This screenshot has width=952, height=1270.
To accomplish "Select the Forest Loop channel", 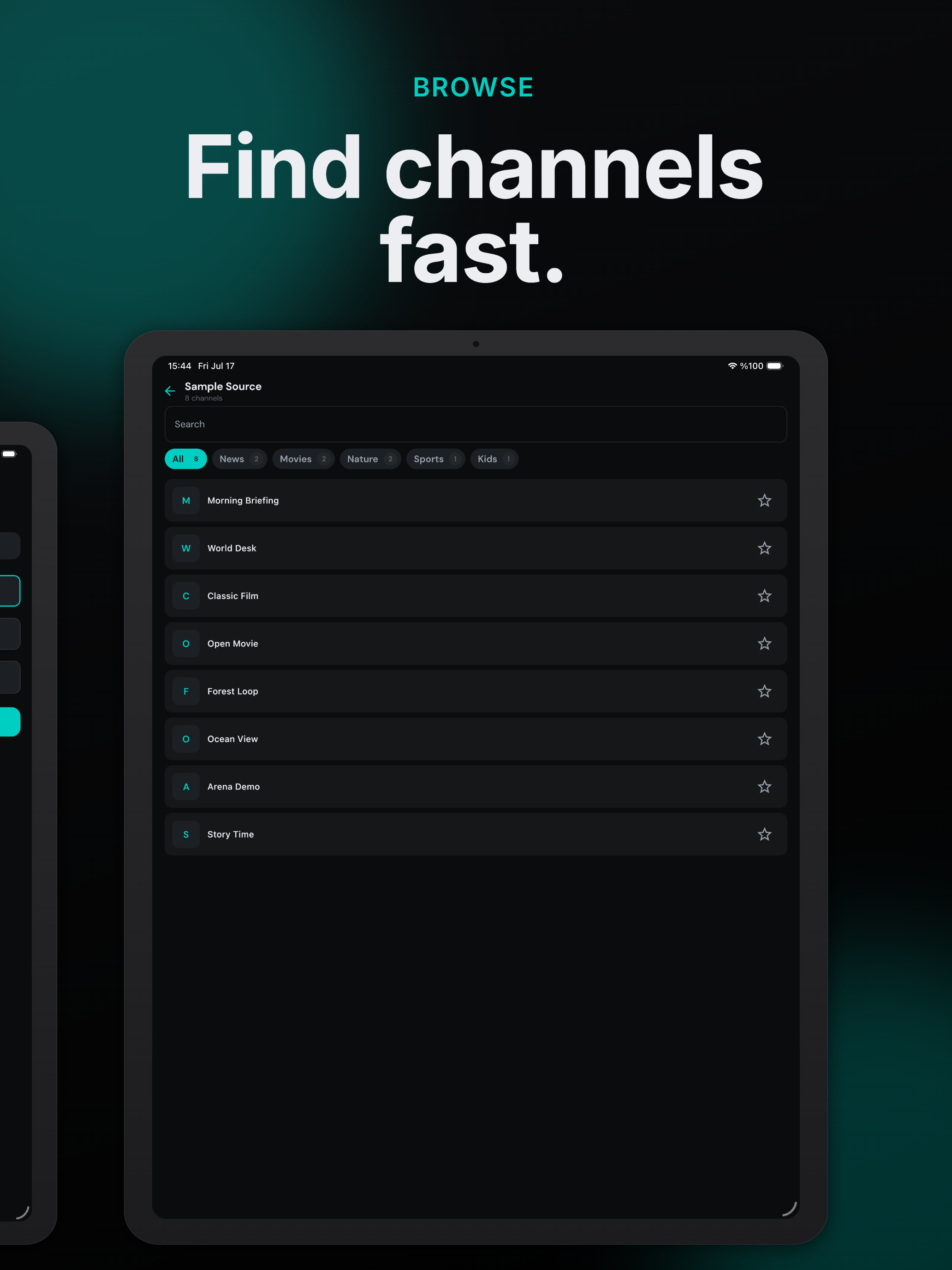I will point(476,691).
